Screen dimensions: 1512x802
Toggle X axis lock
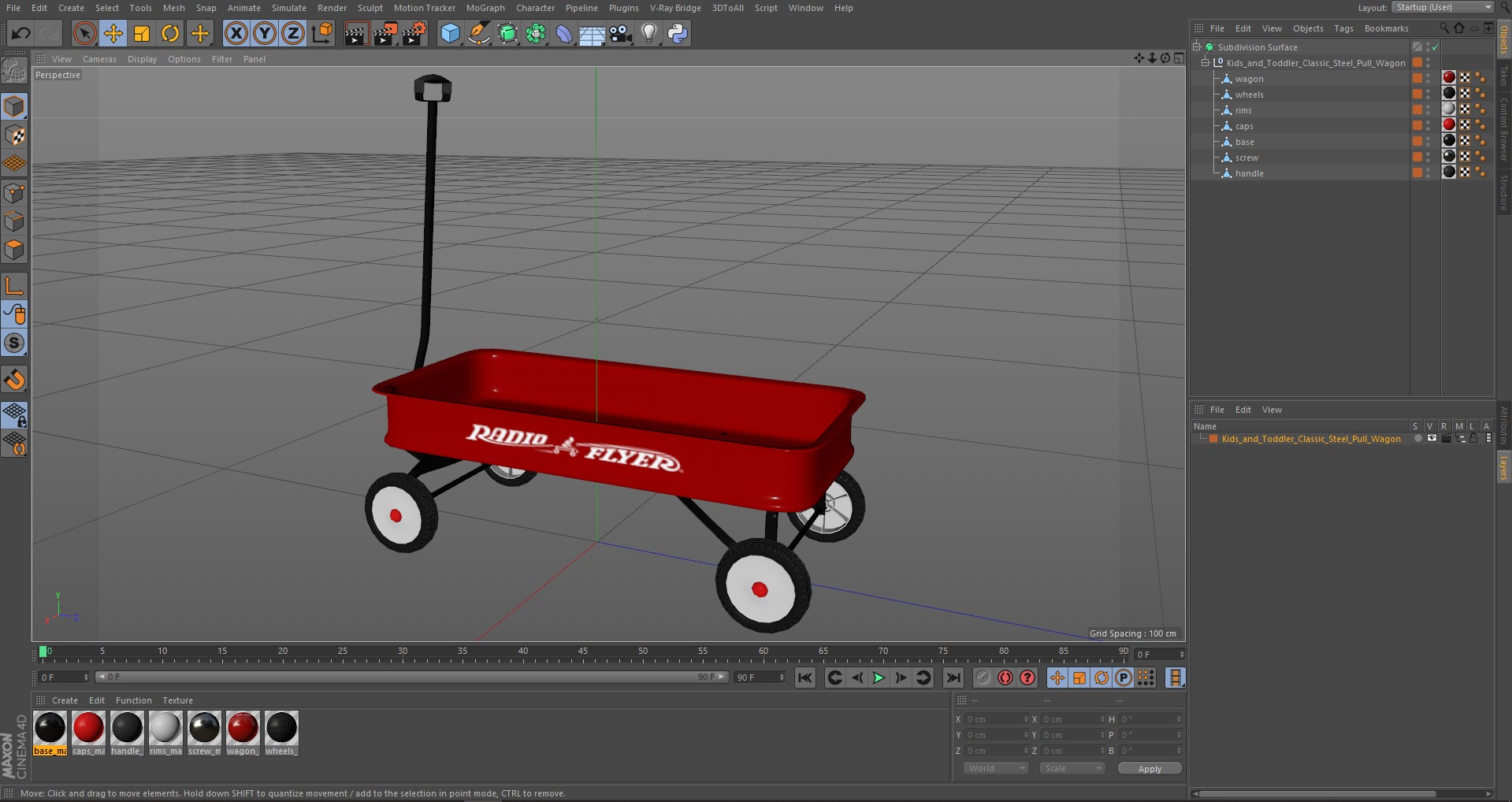coord(236,33)
